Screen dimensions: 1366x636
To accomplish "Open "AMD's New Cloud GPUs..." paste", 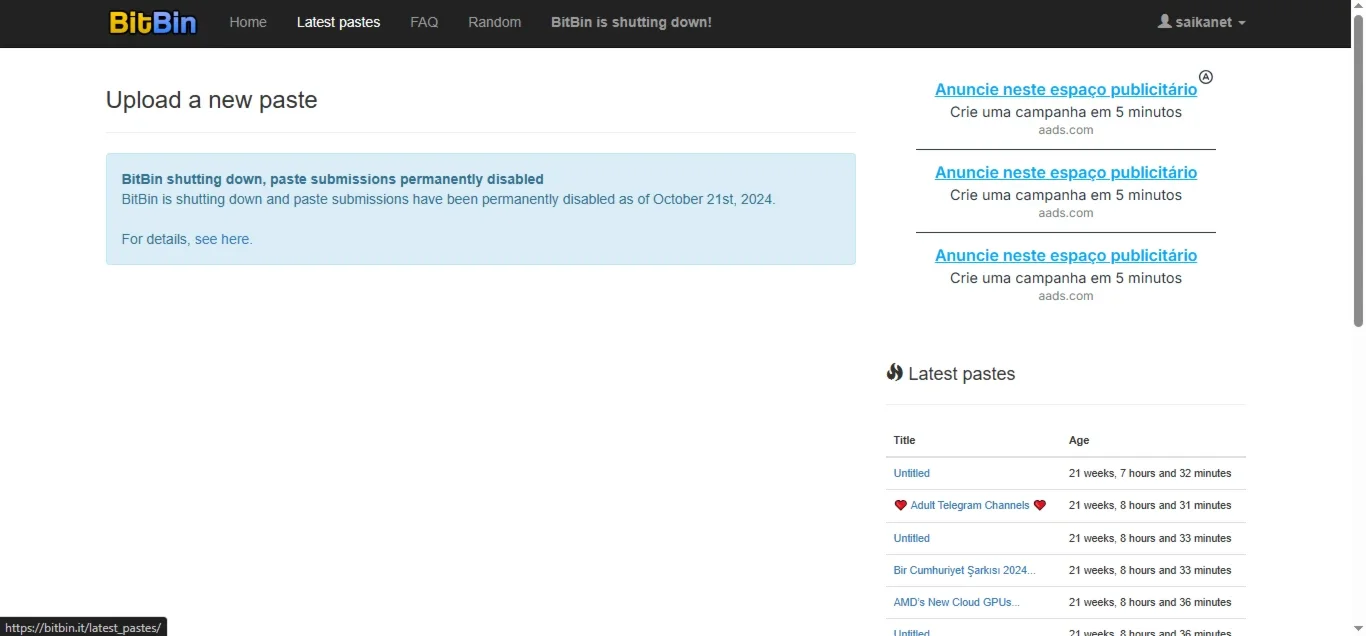I will (957, 602).
